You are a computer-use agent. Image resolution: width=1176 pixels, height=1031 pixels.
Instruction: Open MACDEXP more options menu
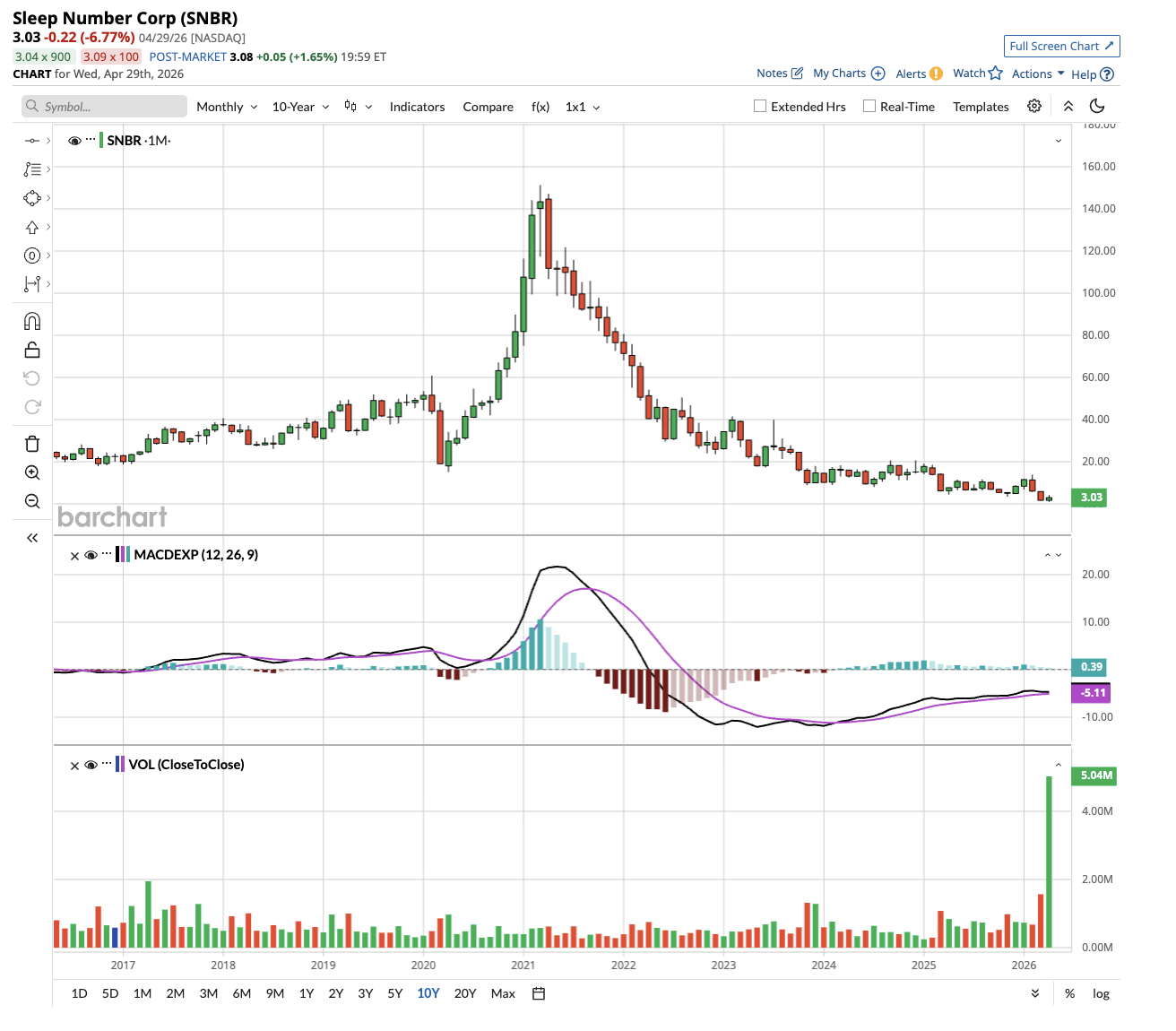pyautogui.click(x=107, y=554)
